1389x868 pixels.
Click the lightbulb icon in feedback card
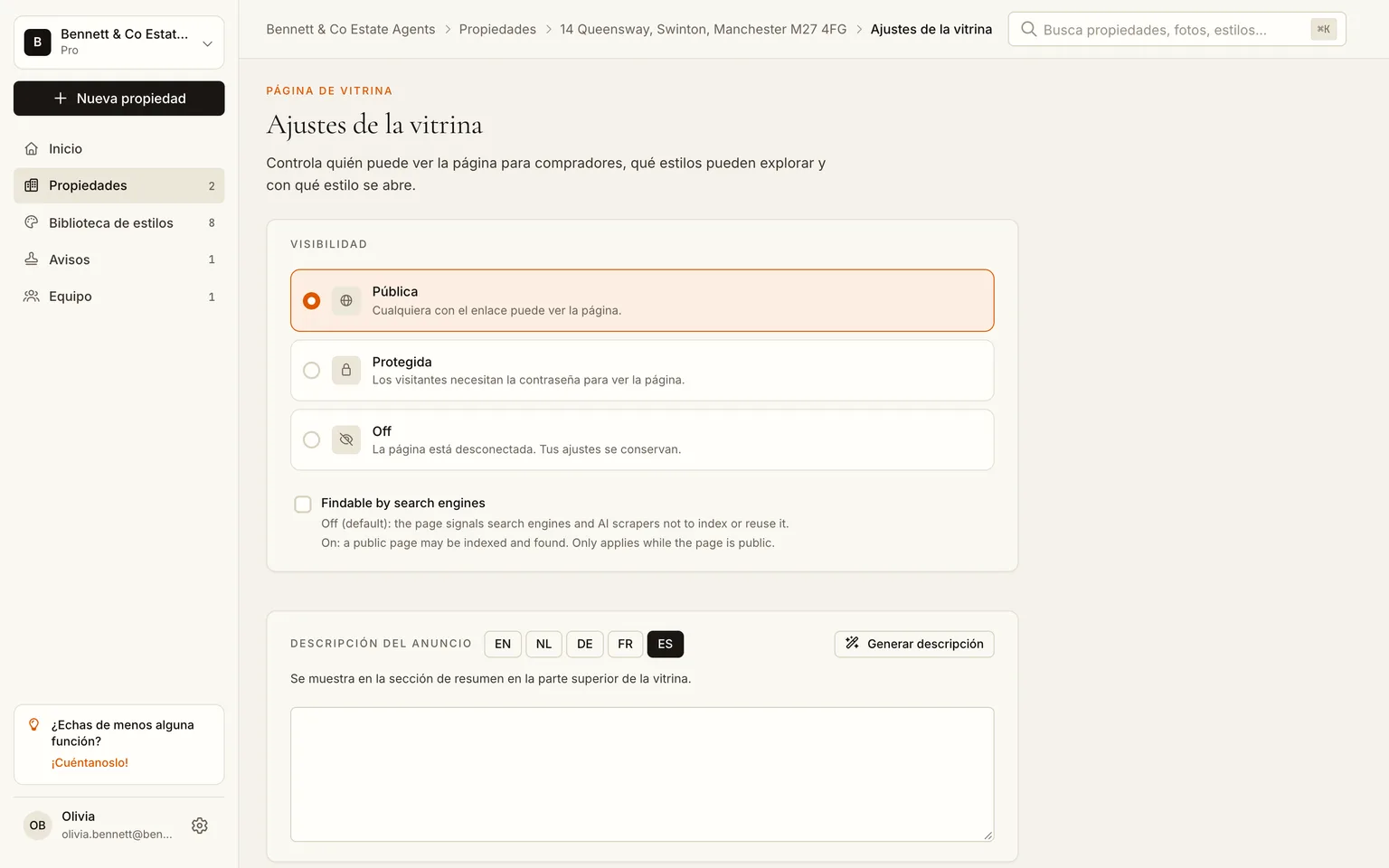coord(34,724)
